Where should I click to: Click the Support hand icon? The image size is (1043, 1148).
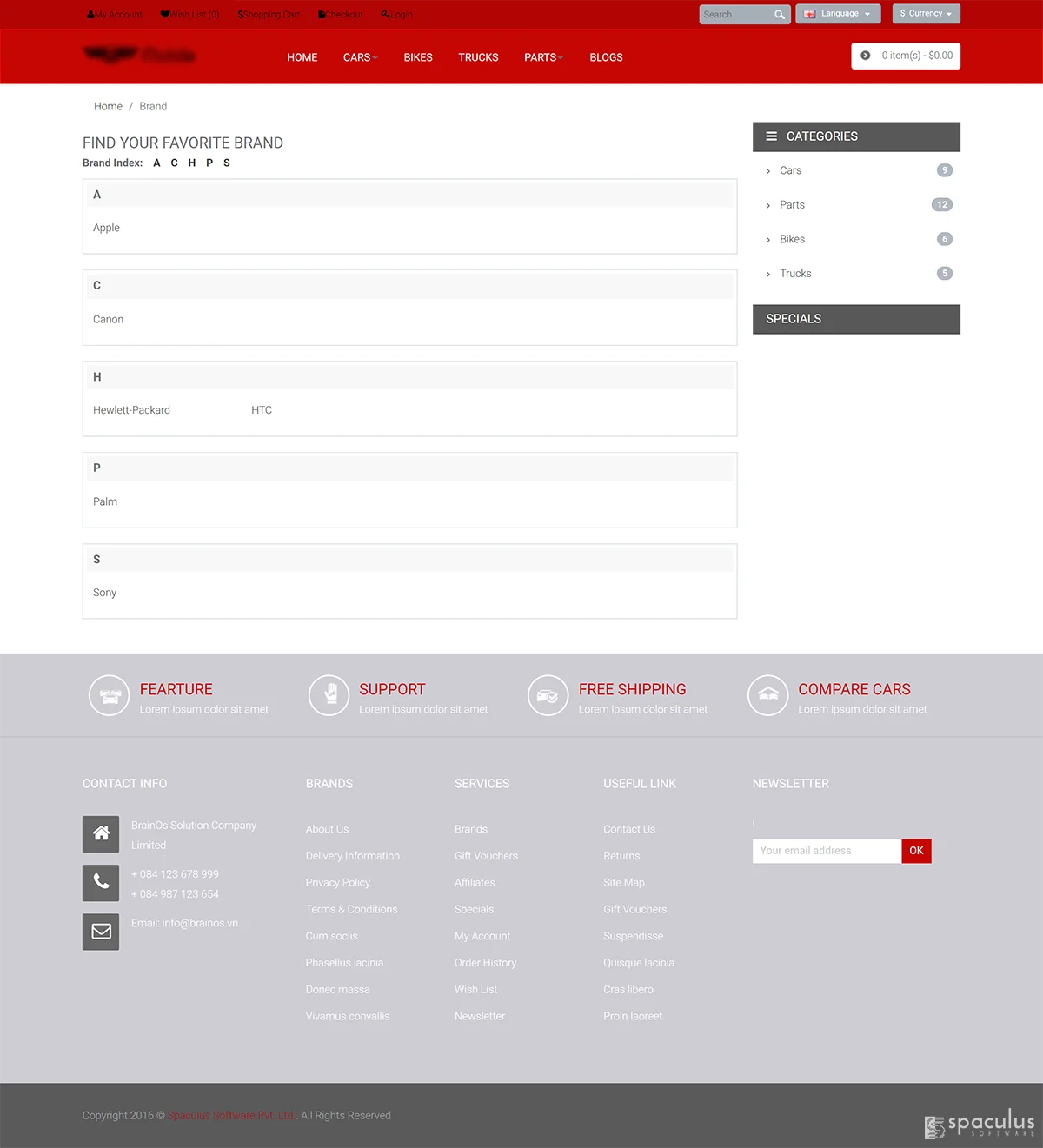[x=329, y=696]
